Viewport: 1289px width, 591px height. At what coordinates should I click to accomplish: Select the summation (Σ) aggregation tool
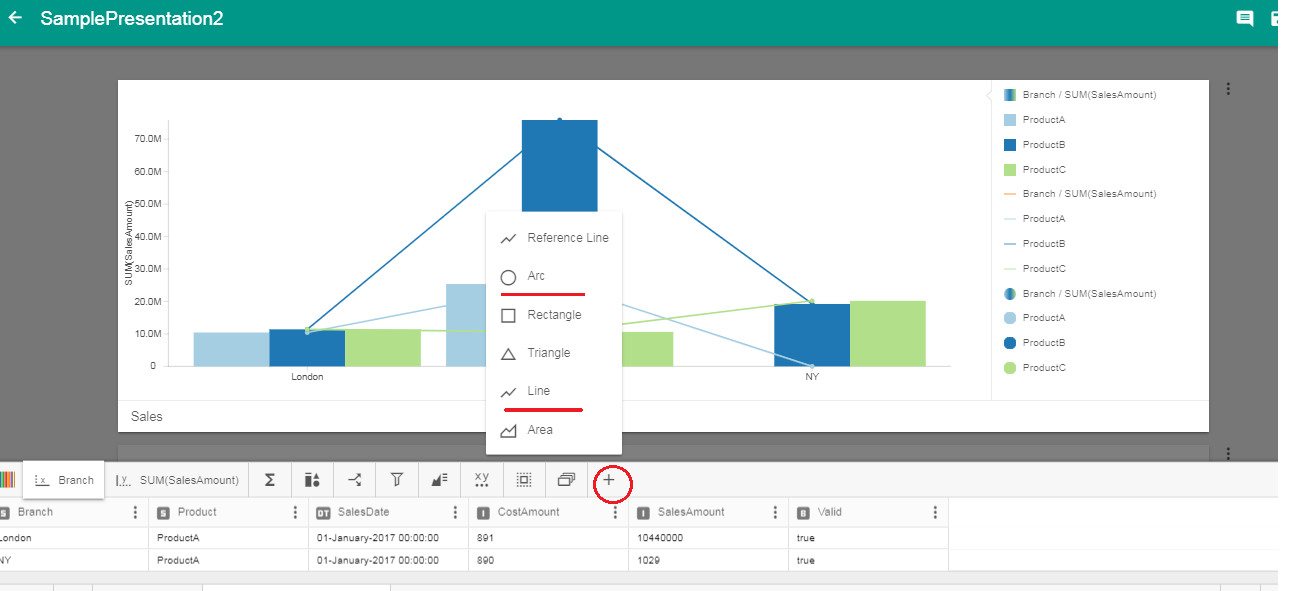pyautogui.click(x=269, y=480)
